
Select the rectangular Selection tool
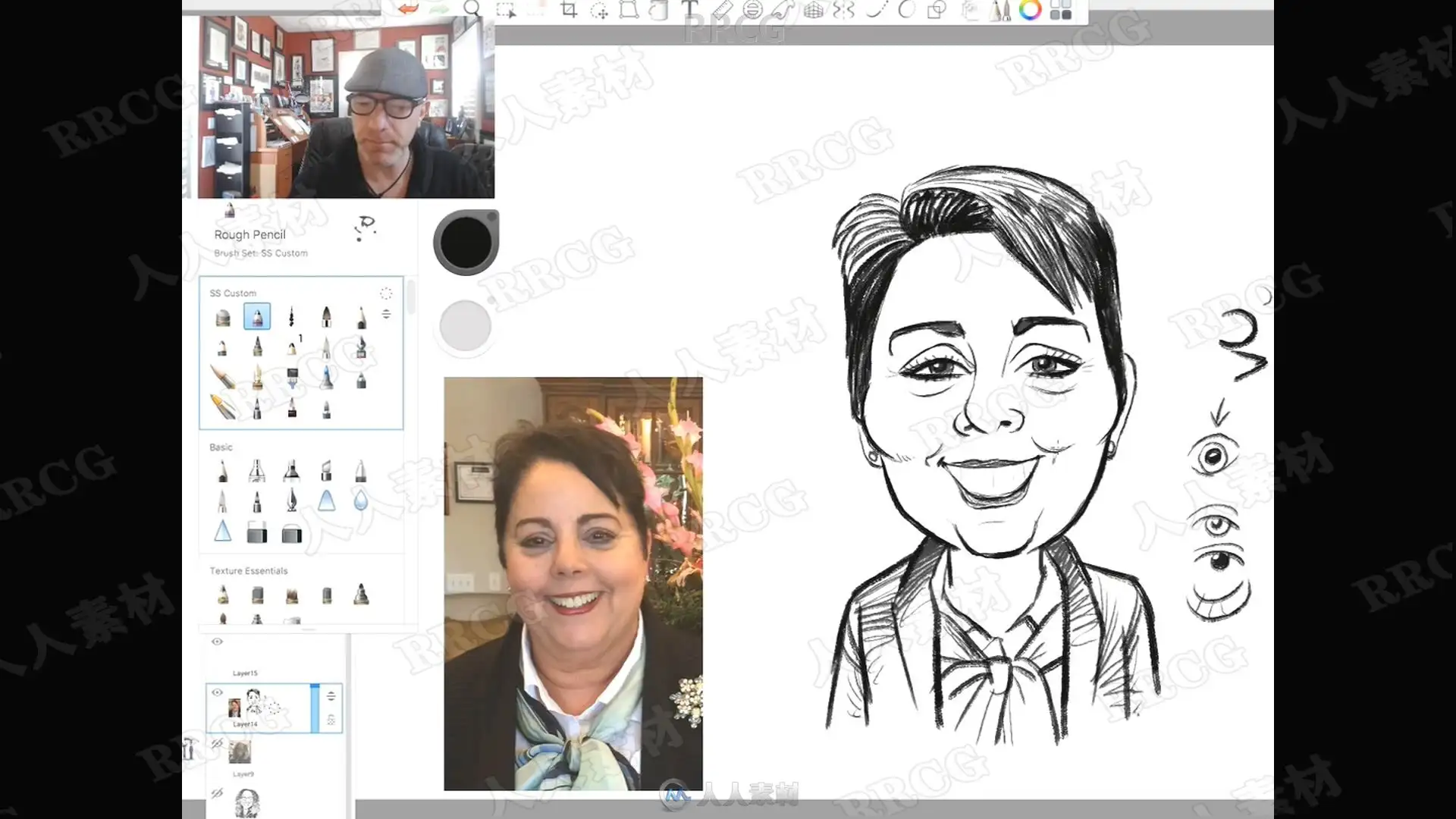505,10
